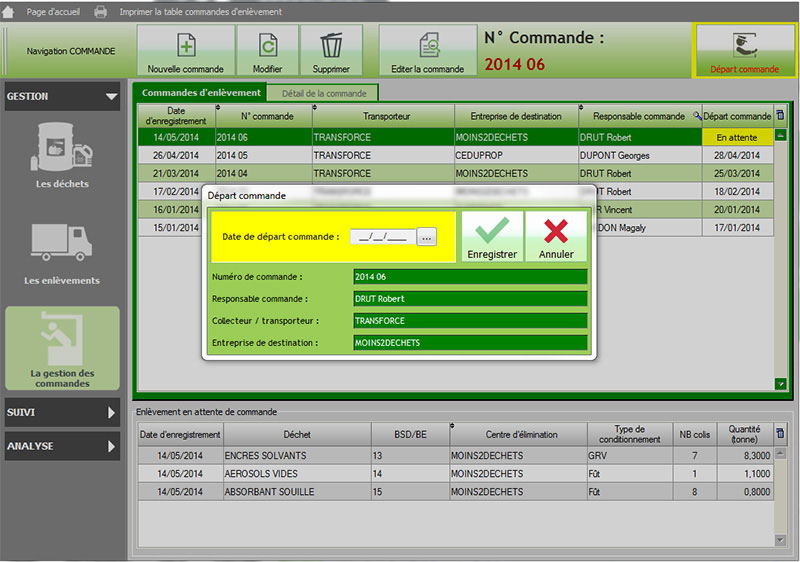Click search magnifier in Responsable commande header

click(x=697, y=116)
